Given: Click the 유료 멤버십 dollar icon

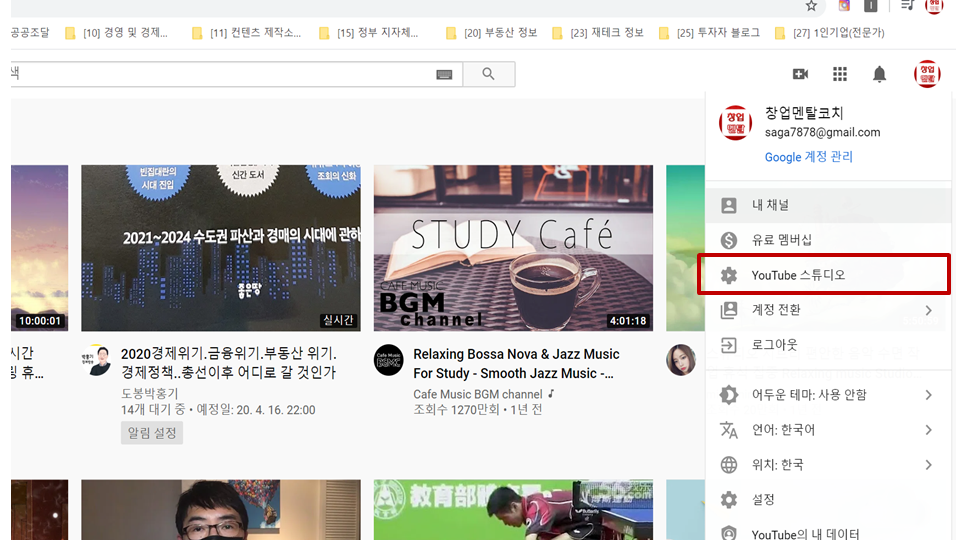Looking at the screenshot, I should click(729, 240).
